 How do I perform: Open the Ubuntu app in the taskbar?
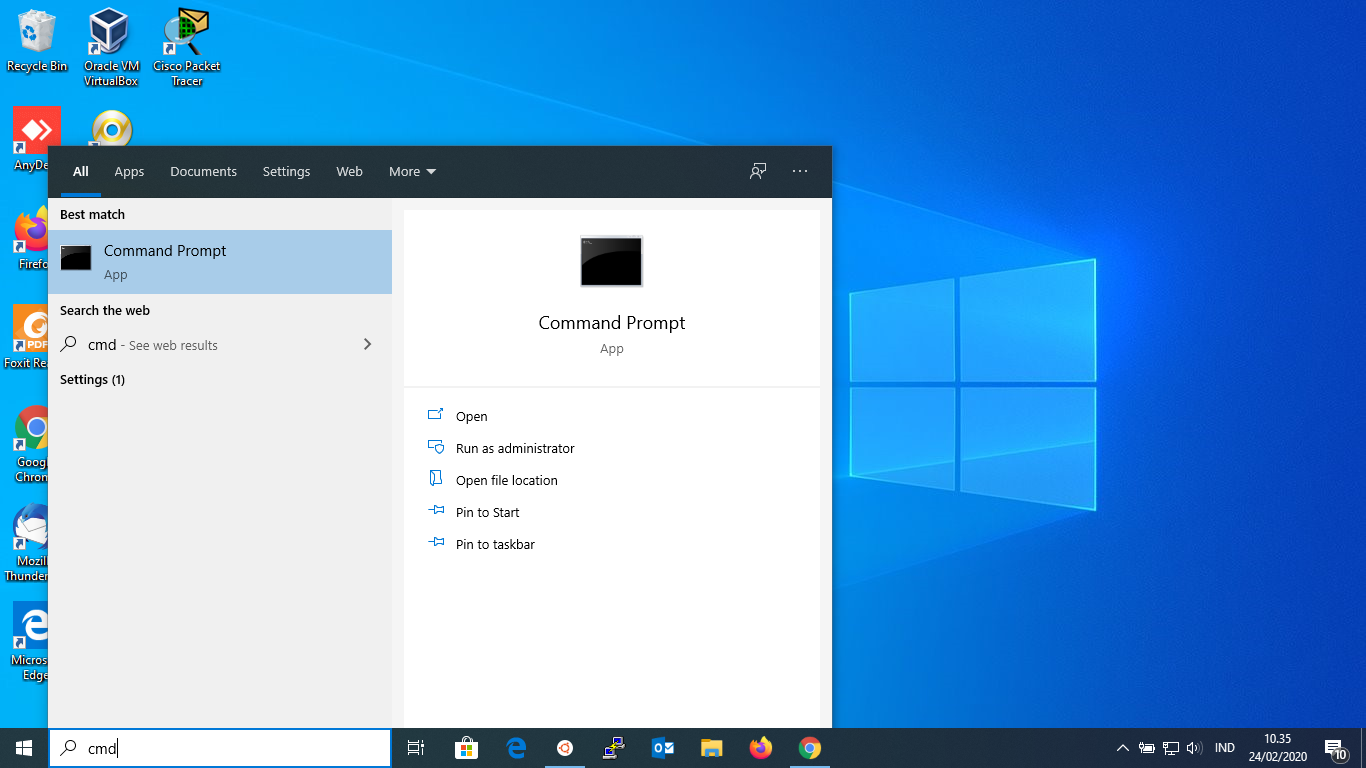coord(565,748)
